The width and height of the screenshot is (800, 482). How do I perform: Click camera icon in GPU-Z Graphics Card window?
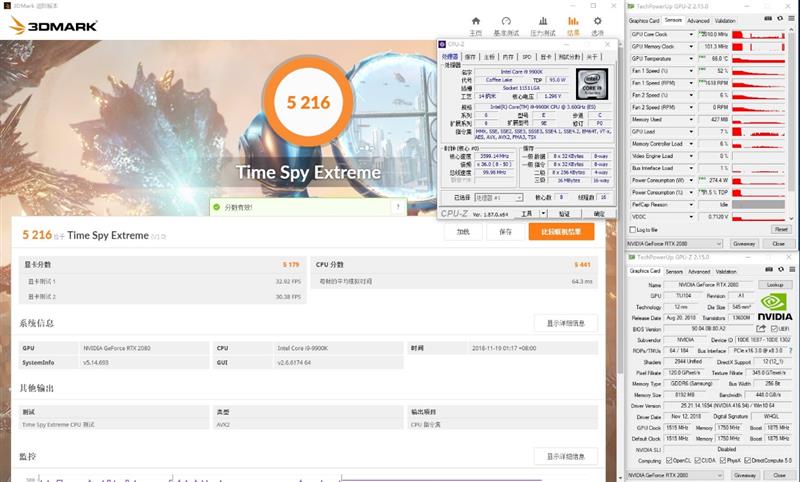pyautogui.click(x=769, y=270)
